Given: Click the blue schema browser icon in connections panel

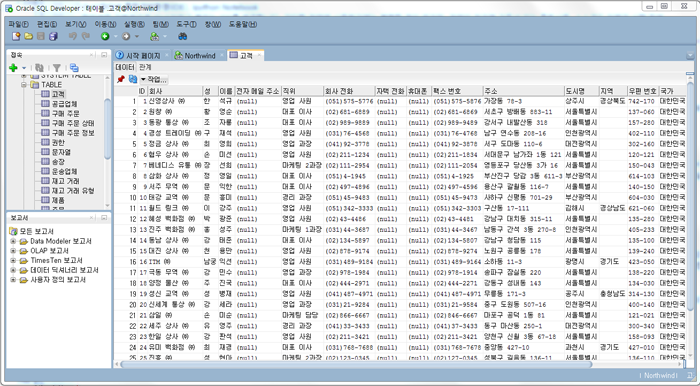Looking at the screenshot, I should click(x=74, y=68).
